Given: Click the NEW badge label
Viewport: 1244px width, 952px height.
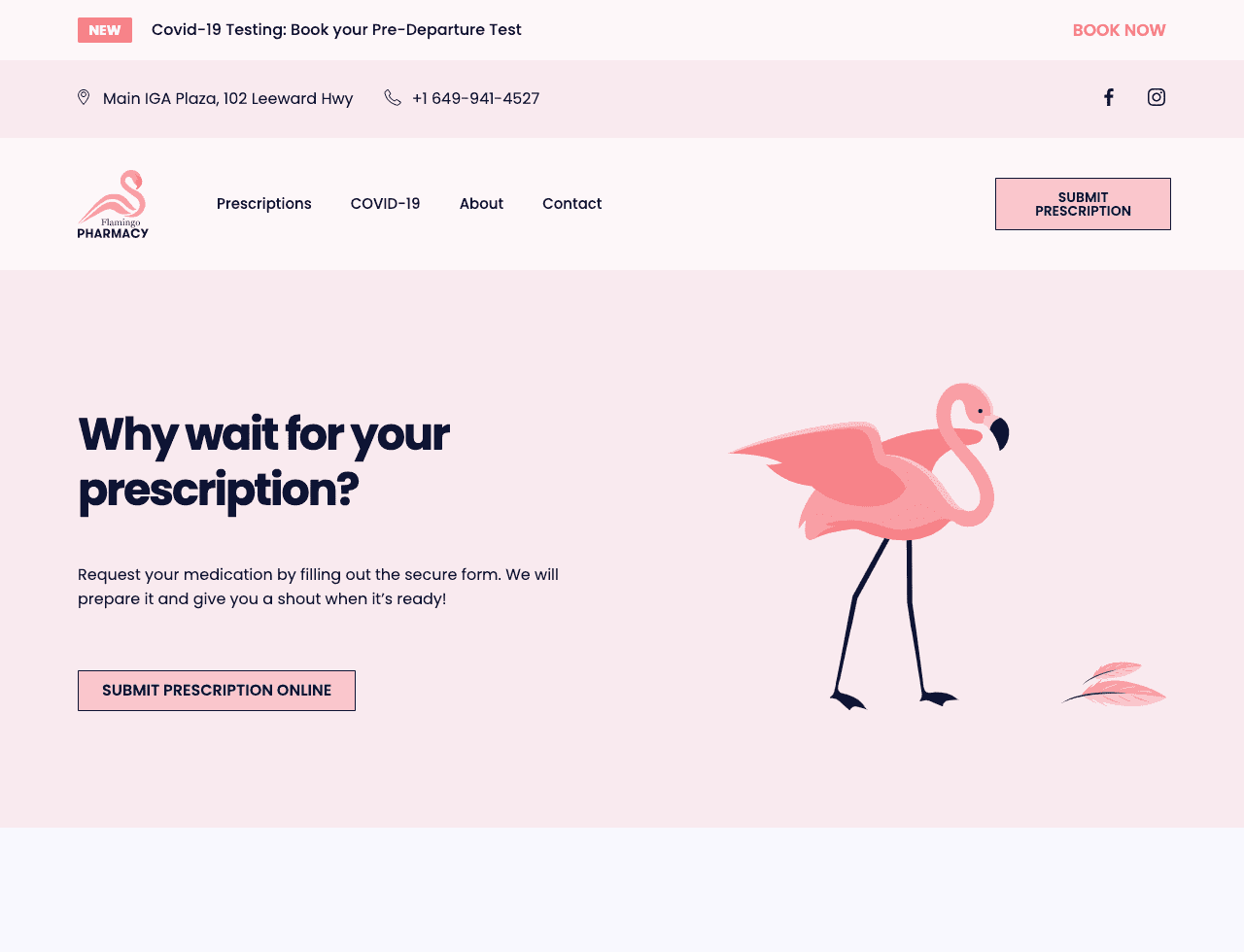Looking at the screenshot, I should tap(105, 30).
